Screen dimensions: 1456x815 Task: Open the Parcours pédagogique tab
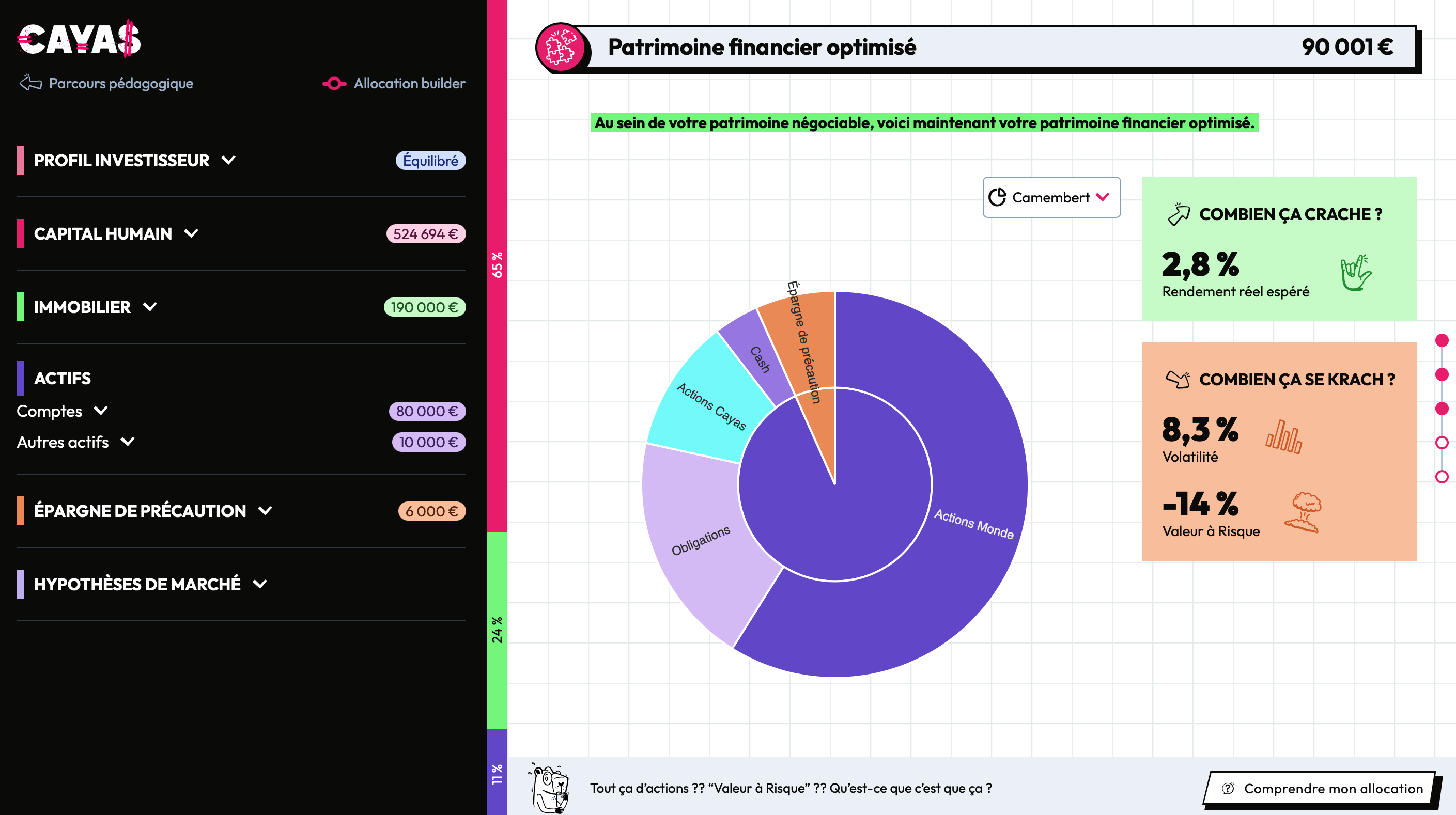120,84
